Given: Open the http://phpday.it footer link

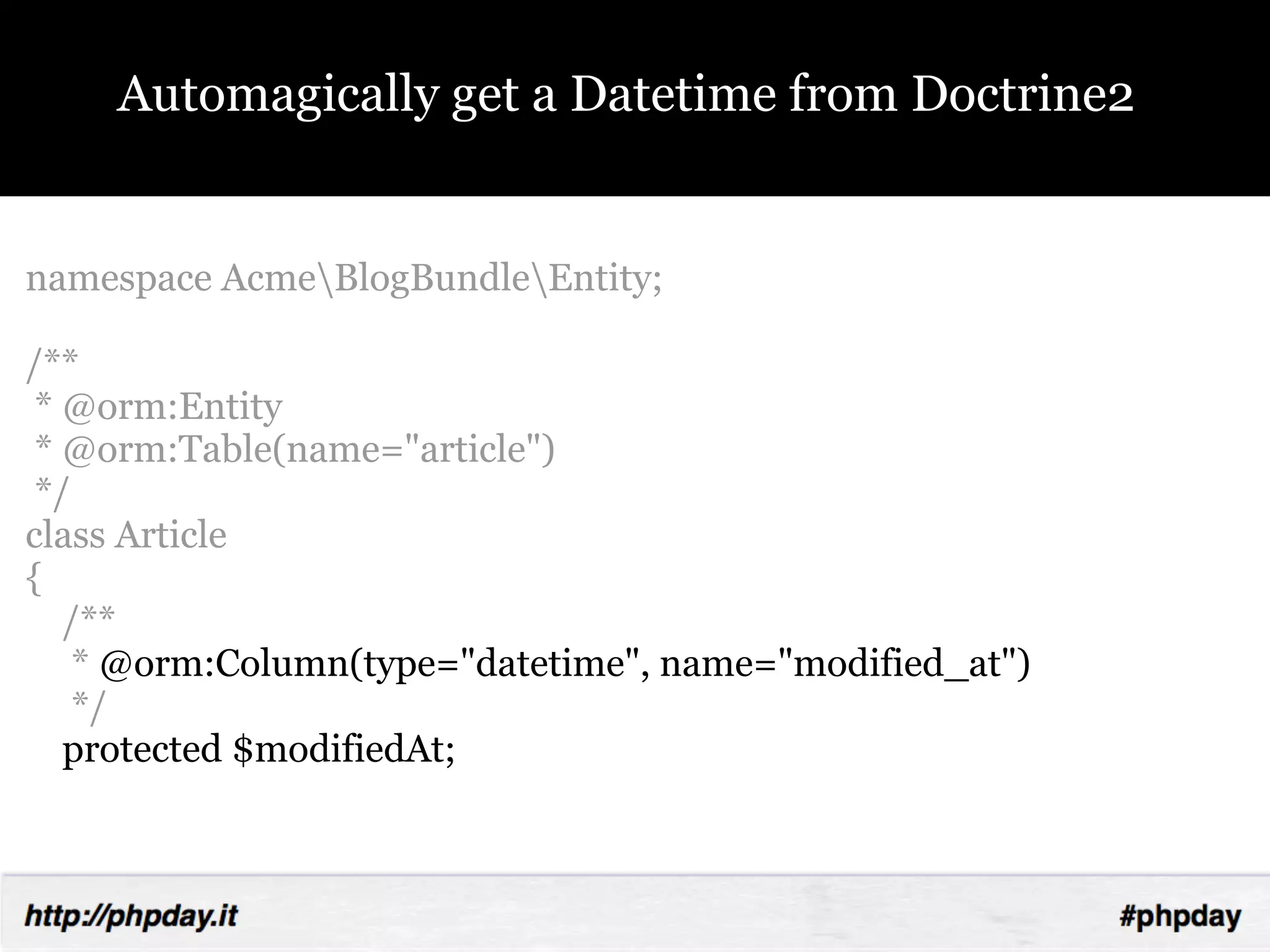Looking at the screenshot, I should [x=131, y=916].
